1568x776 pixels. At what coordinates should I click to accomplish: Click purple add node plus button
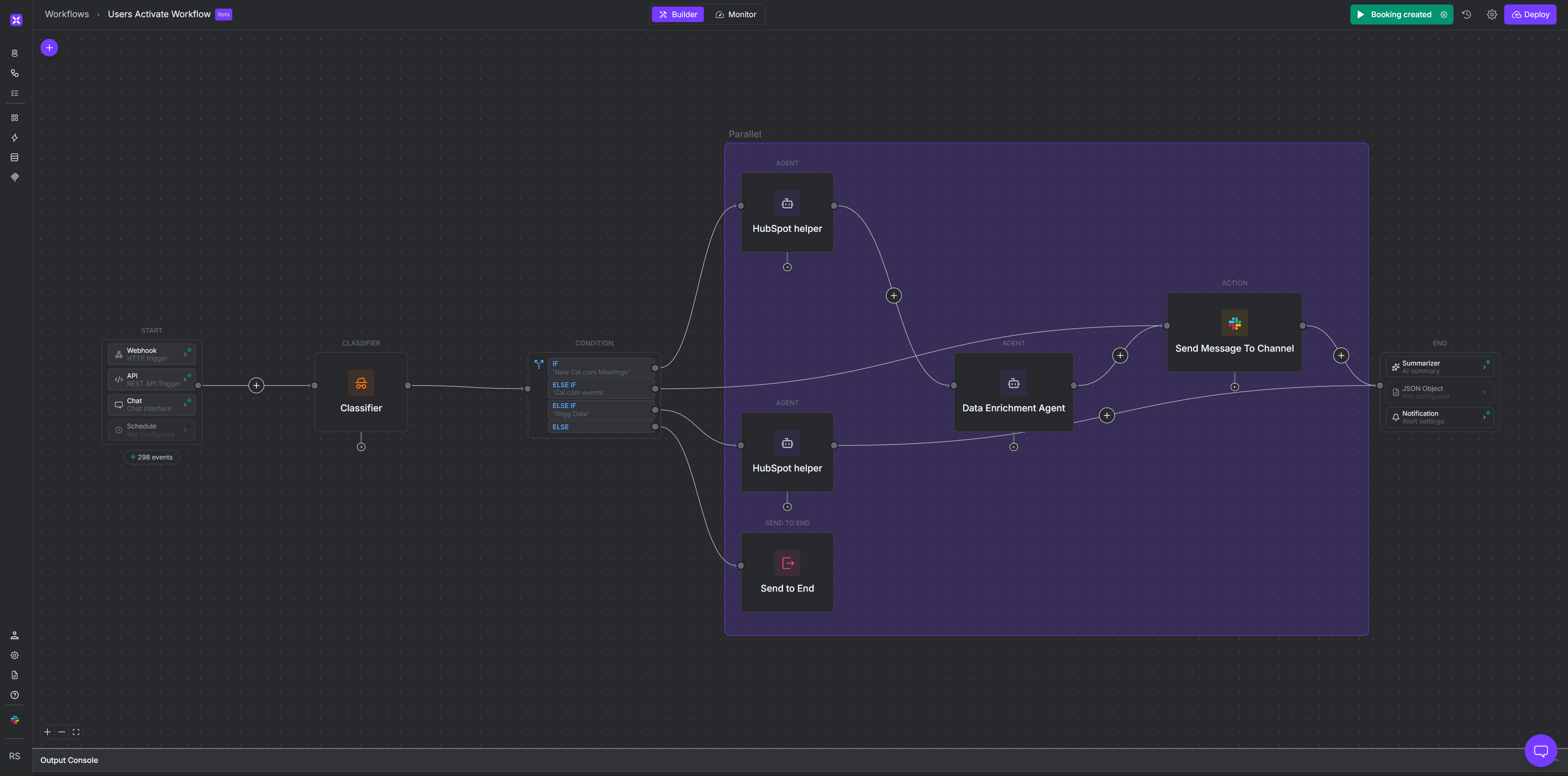pos(49,47)
